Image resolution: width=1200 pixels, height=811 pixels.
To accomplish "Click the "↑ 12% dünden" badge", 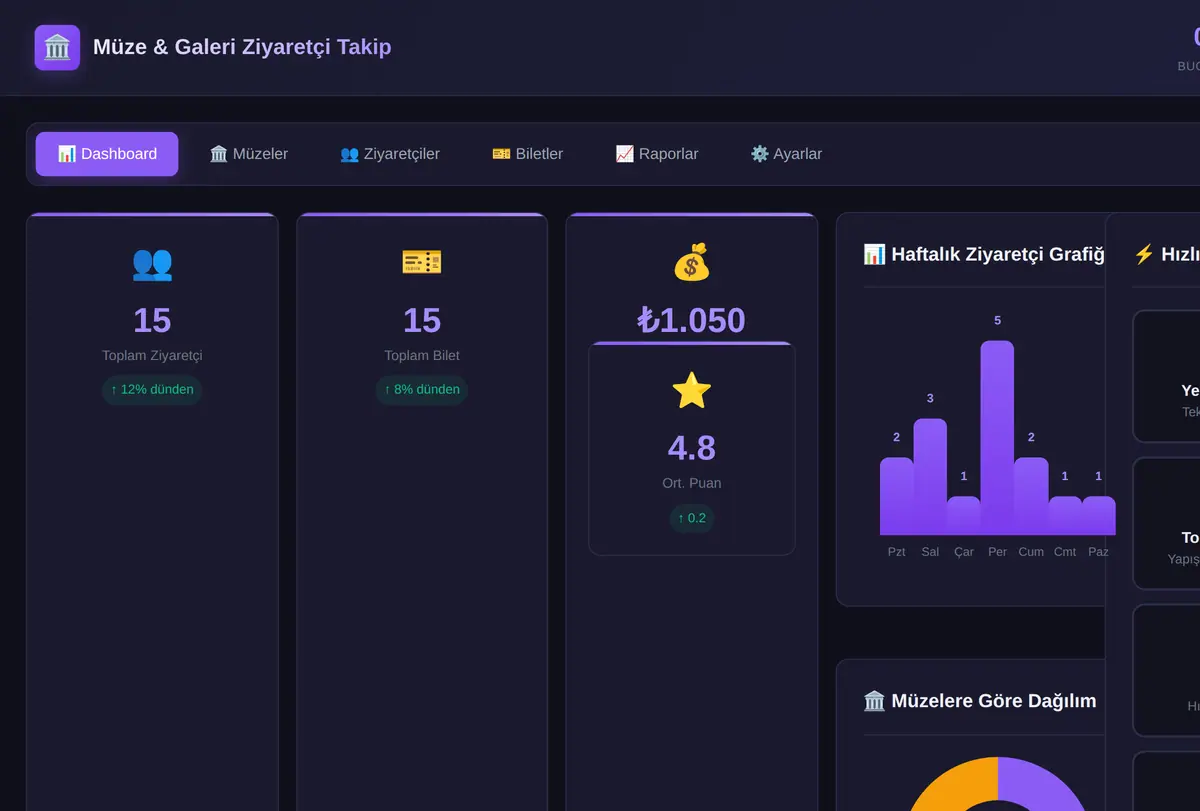I will pyautogui.click(x=152, y=389).
